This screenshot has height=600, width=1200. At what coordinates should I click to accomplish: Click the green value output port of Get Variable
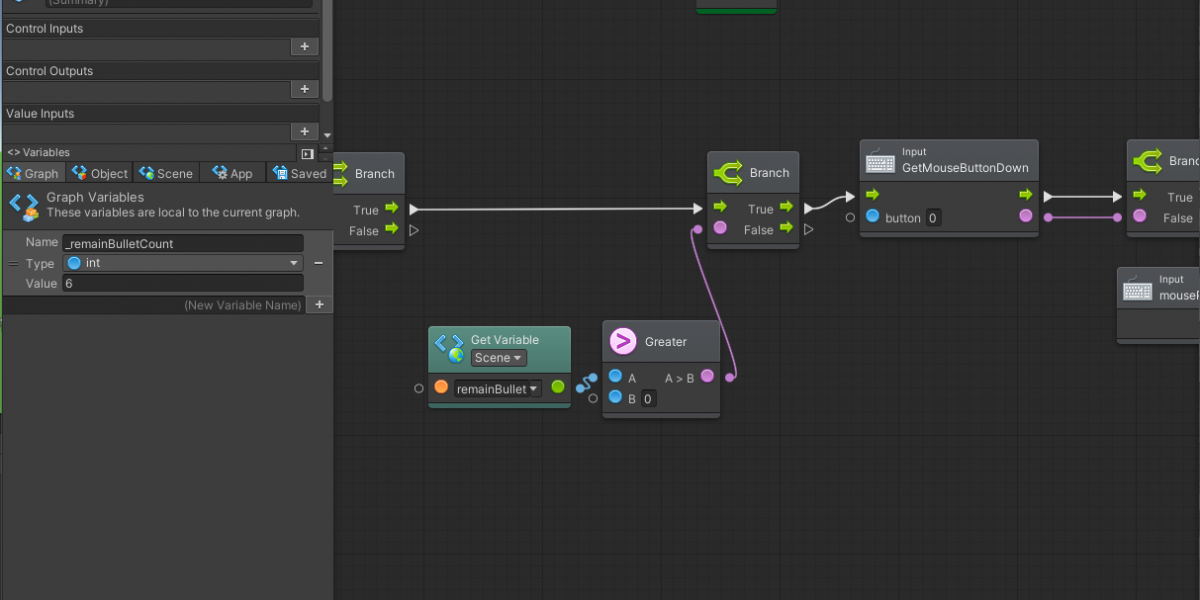558,387
